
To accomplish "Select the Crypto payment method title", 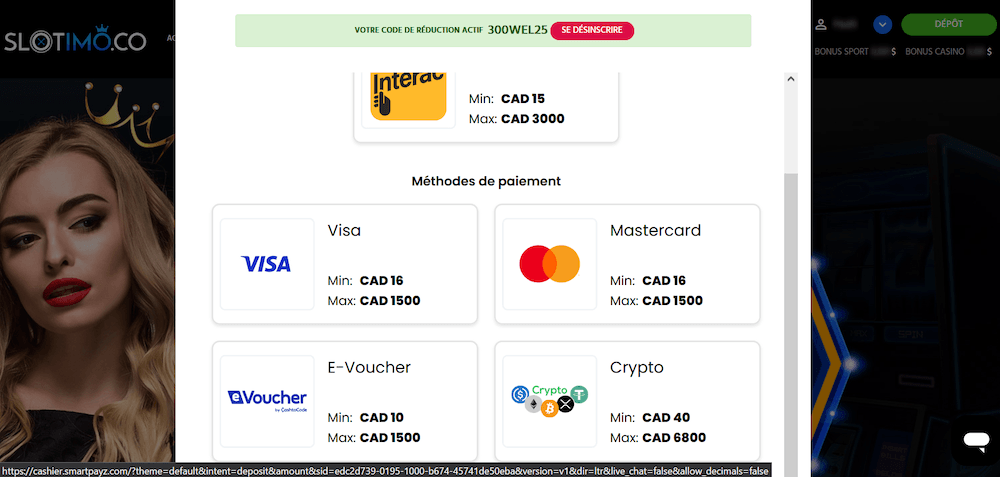I will (x=636, y=367).
